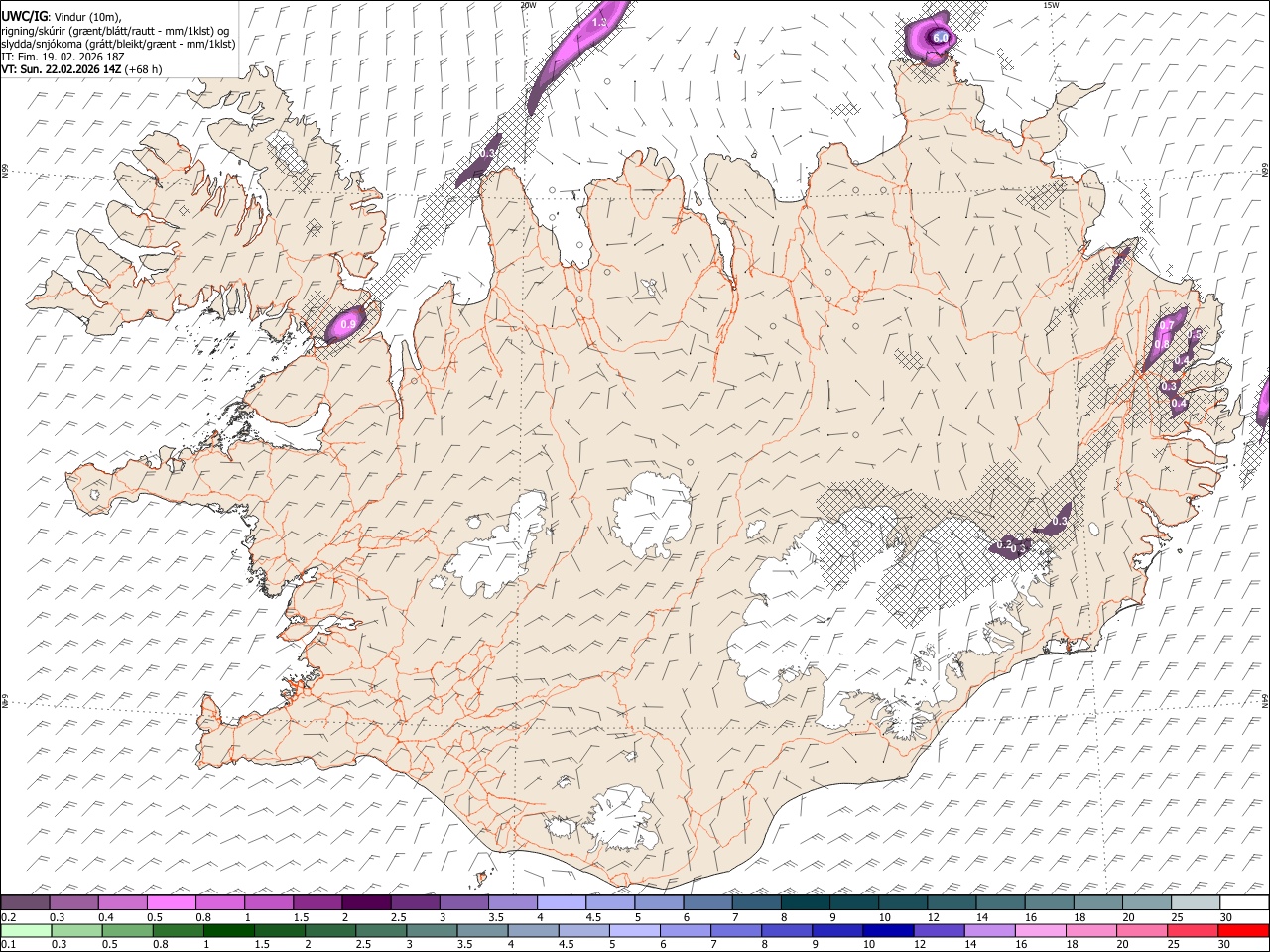The image size is (1270, 952).
Task: Select the purple 1.5 snow legend swatch
Action: tap(317, 903)
